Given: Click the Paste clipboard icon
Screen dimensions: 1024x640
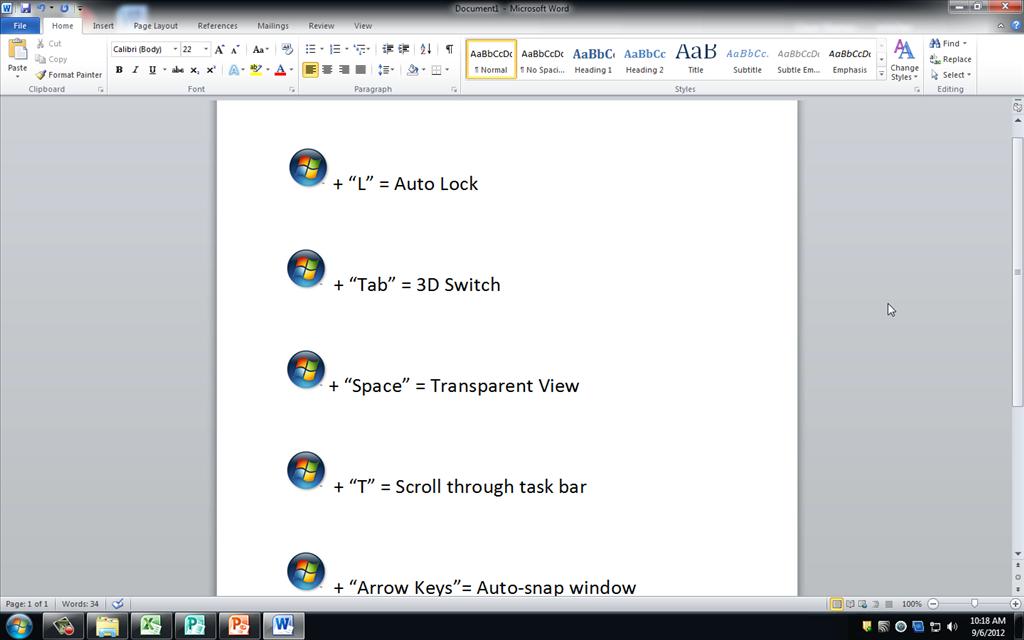Looking at the screenshot, I should point(18,50).
